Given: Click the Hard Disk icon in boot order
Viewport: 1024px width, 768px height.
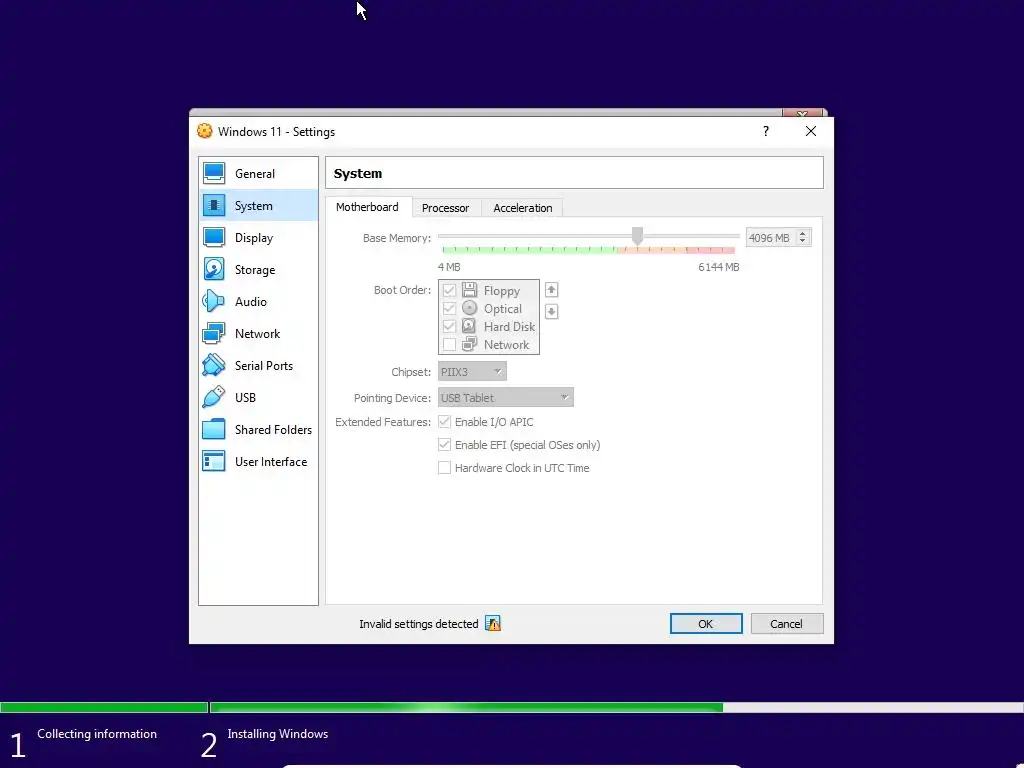Looking at the screenshot, I should 470,325.
